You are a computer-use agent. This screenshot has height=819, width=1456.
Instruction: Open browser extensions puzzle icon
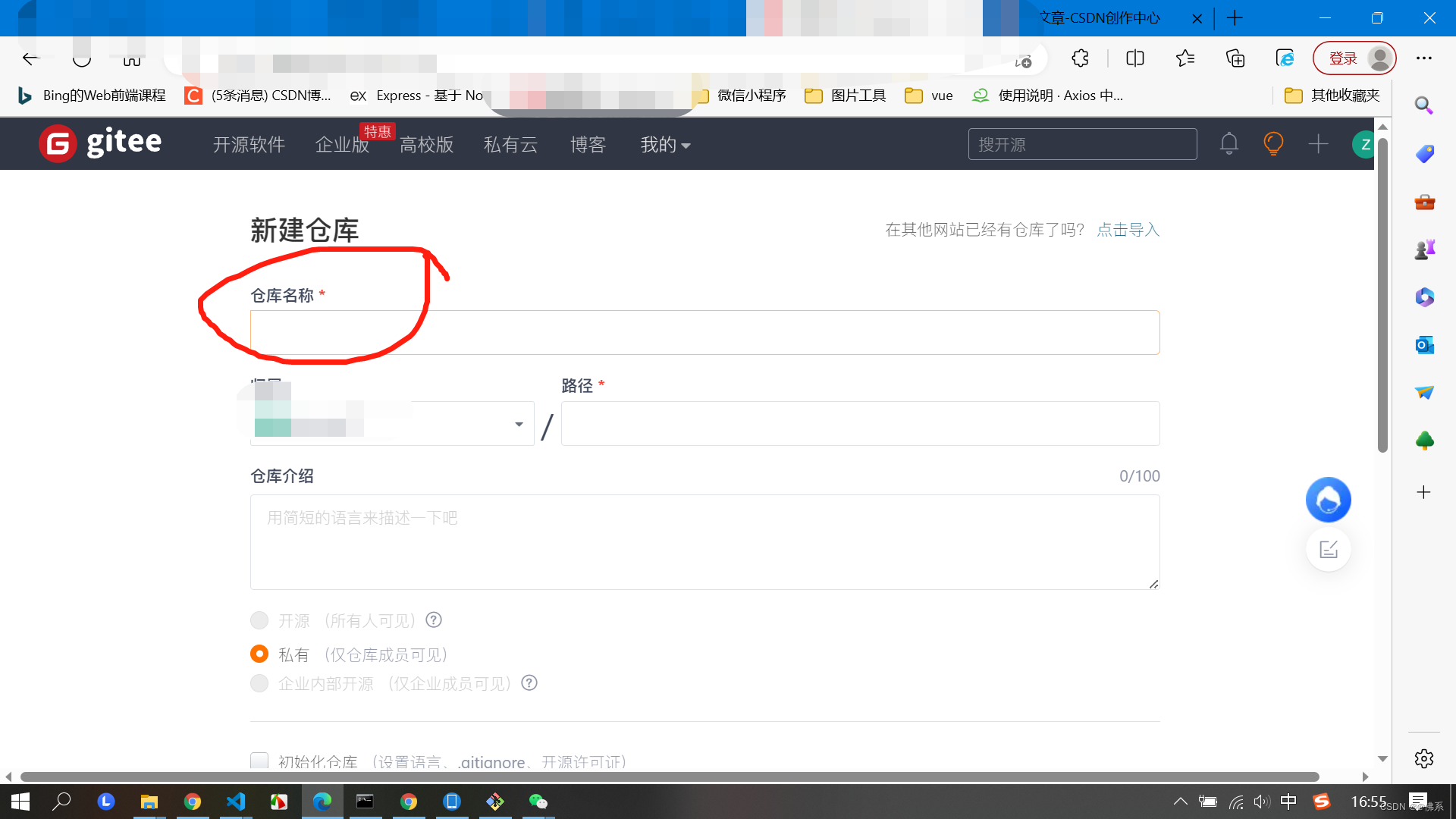(x=1080, y=58)
